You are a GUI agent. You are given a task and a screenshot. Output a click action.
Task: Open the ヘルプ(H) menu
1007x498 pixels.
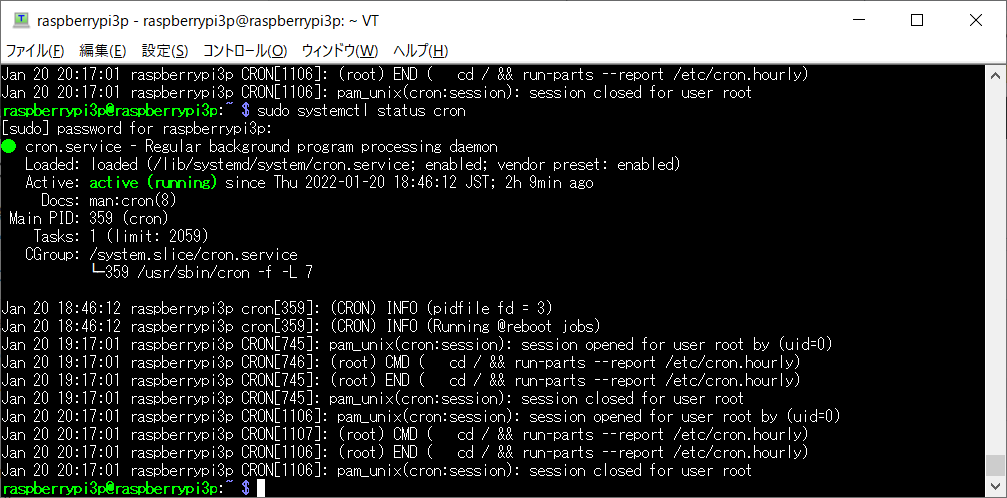point(420,51)
